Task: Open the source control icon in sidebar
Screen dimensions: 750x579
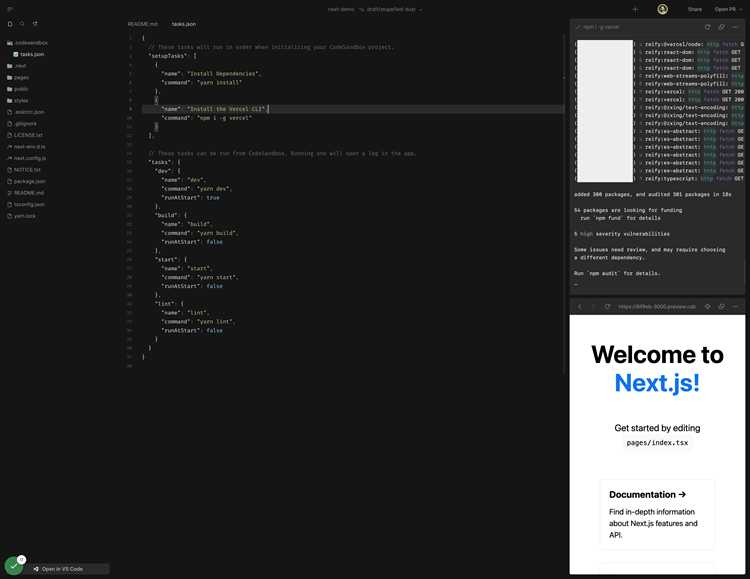Action: 35,24
